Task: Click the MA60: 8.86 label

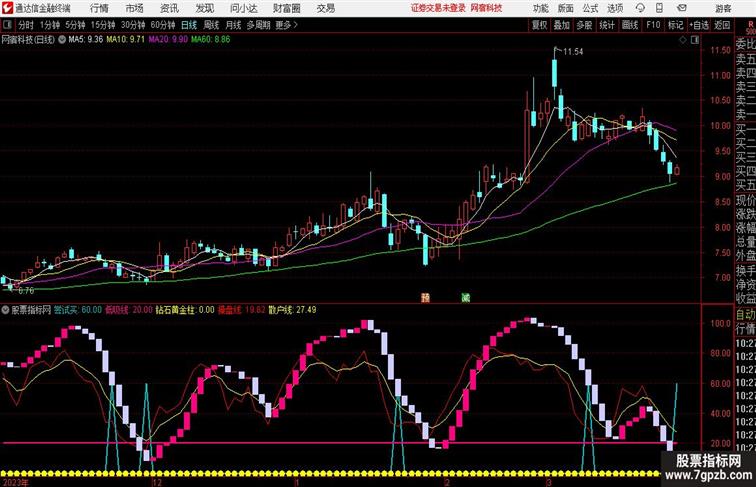Action: click(x=211, y=40)
